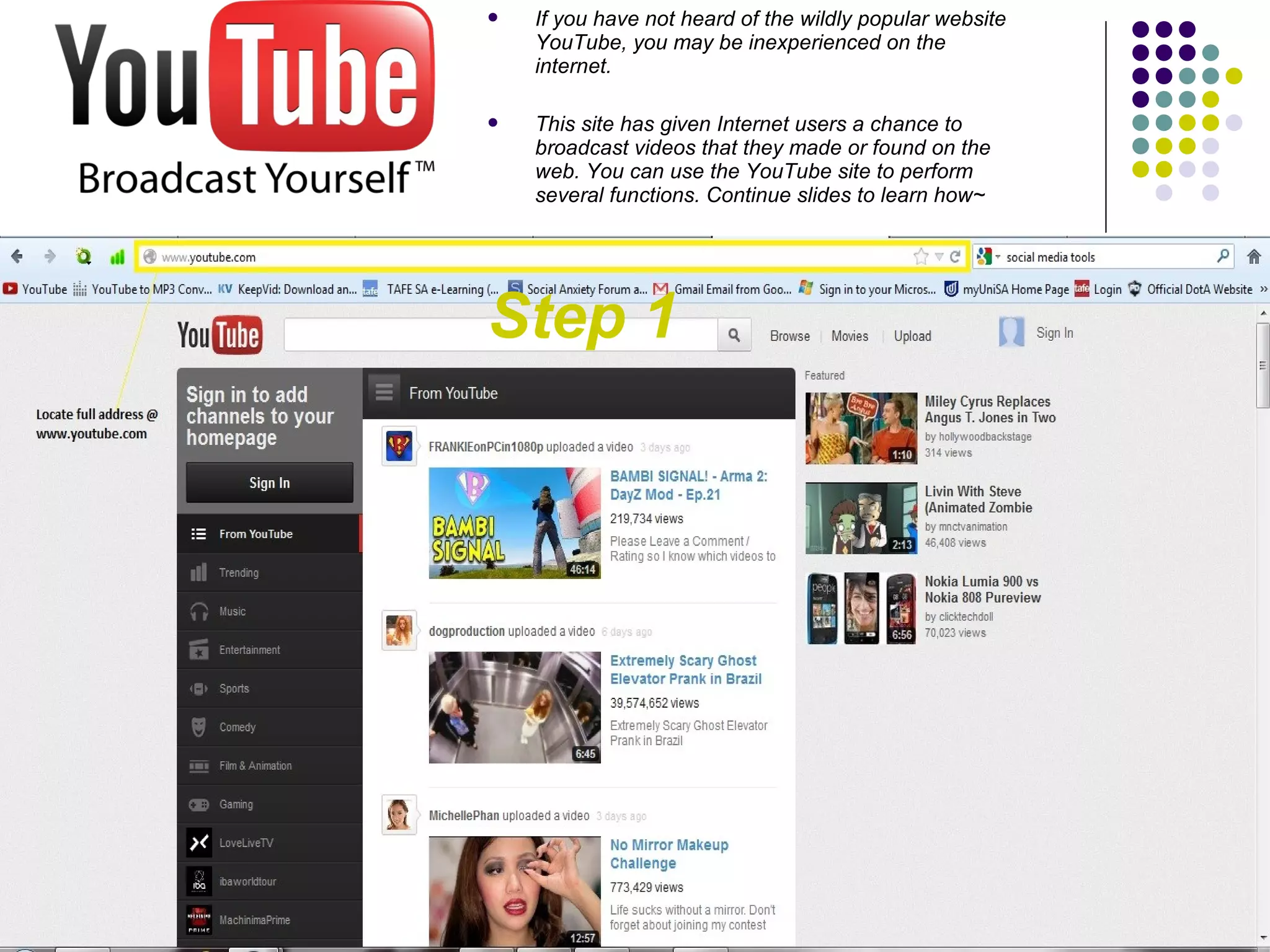Click the YouTube search magnifier button

734,335
